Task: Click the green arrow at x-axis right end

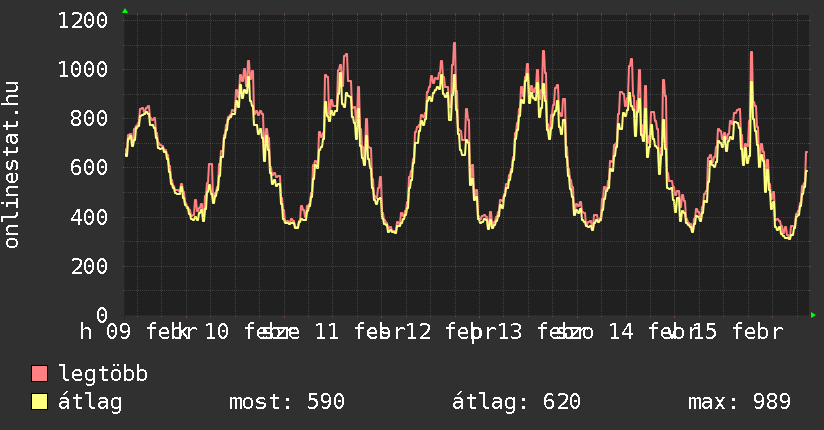Action: 813,315
